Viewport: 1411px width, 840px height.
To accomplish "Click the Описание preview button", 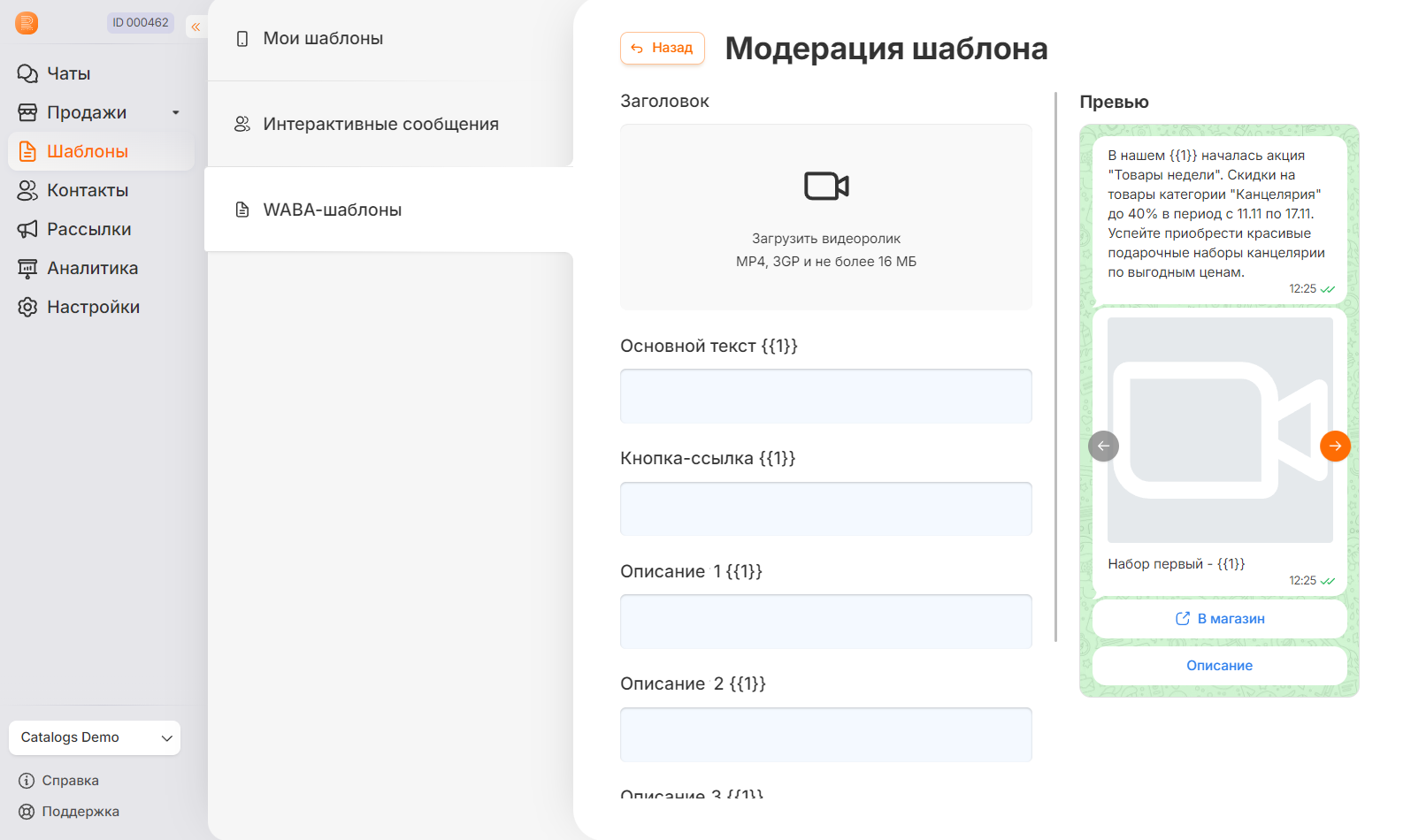I will click(x=1220, y=666).
